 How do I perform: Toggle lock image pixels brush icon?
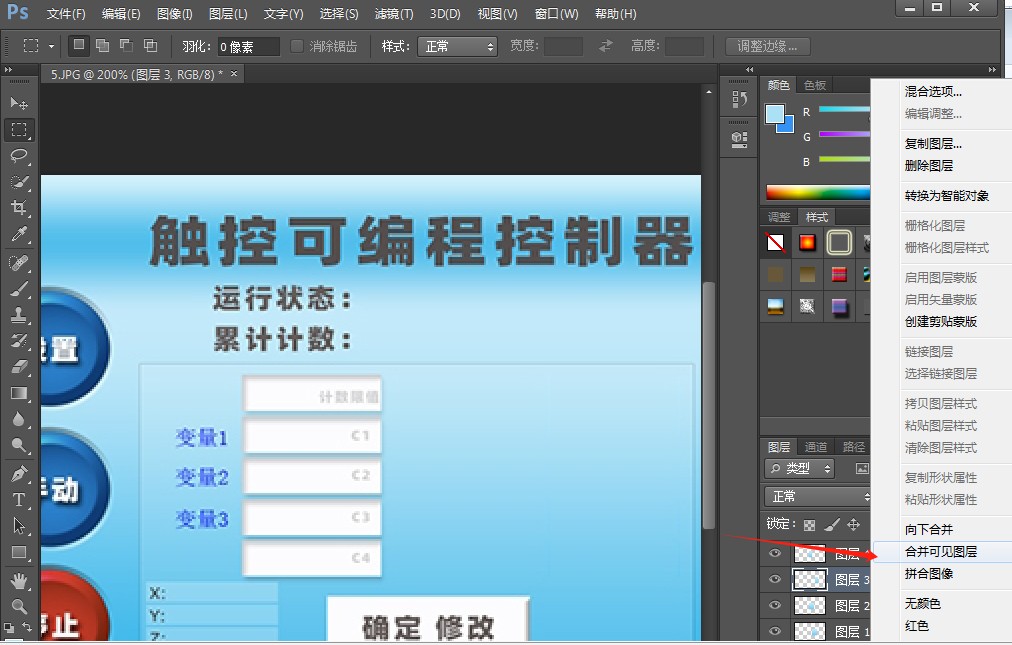(x=832, y=524)
